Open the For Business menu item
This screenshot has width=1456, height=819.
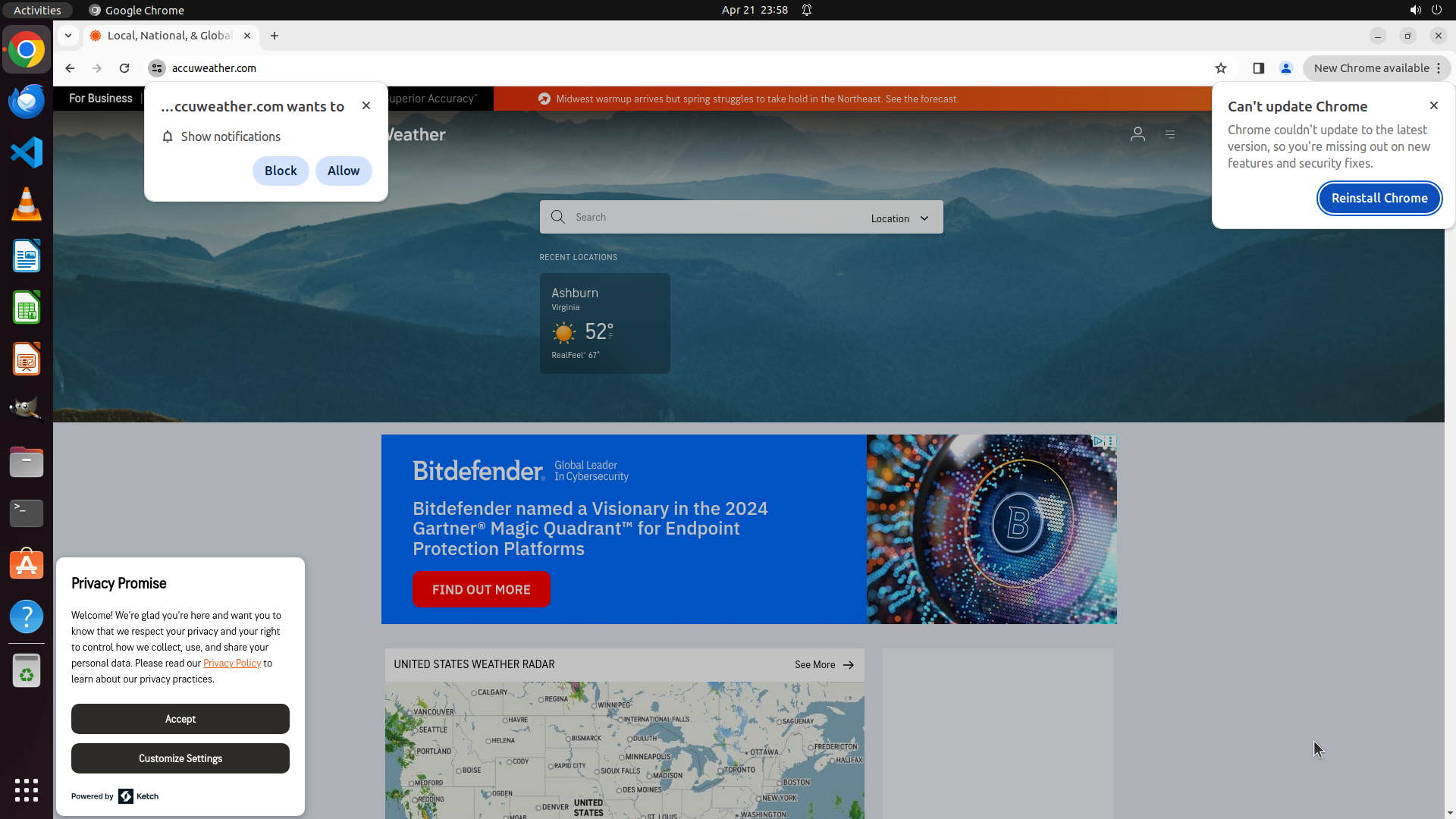101,99
